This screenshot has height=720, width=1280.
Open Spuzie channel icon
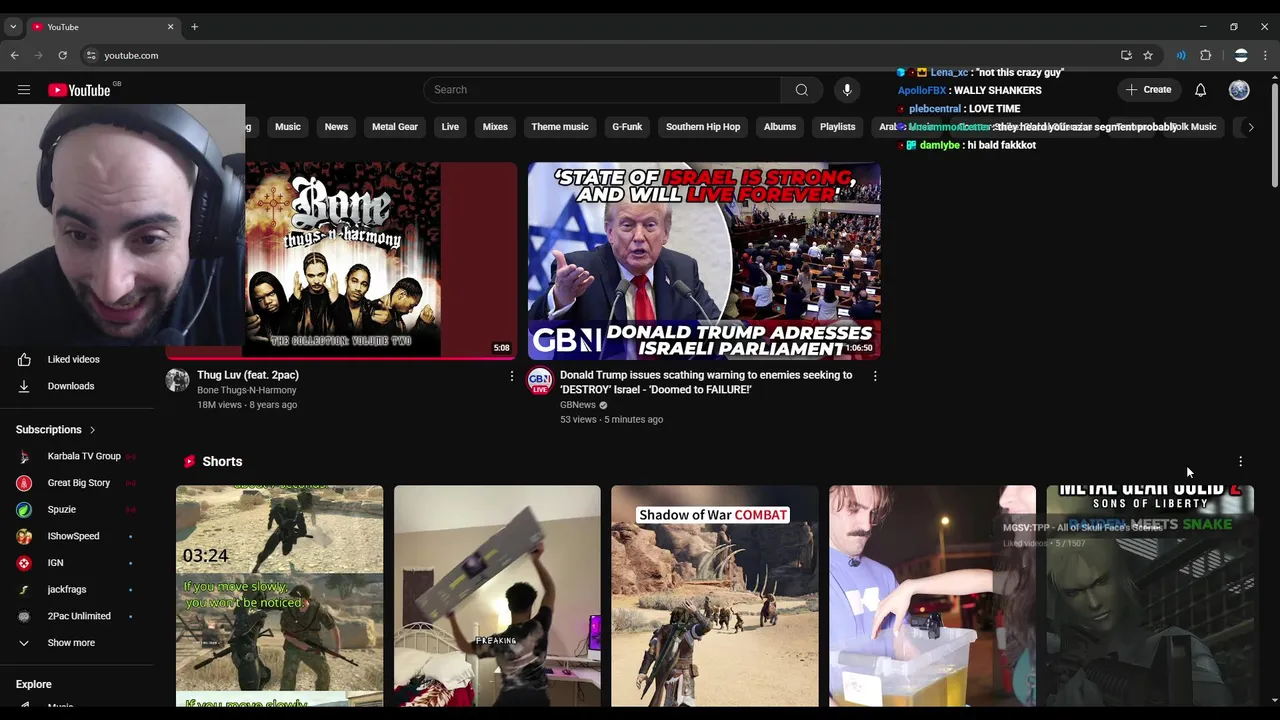coord(24,509)
